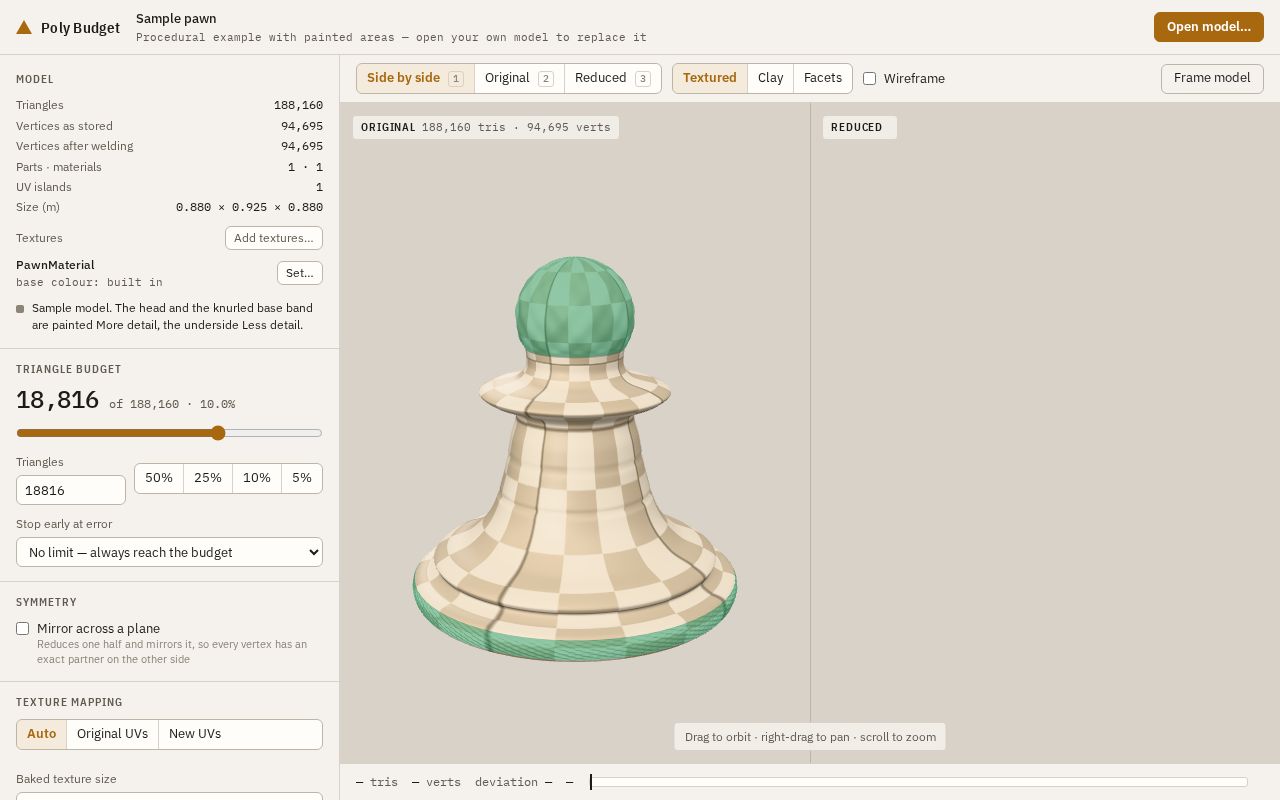This screenshot has width=1280, height=800.
Task: Switch to the Original view tab
Action: (519, 78)
